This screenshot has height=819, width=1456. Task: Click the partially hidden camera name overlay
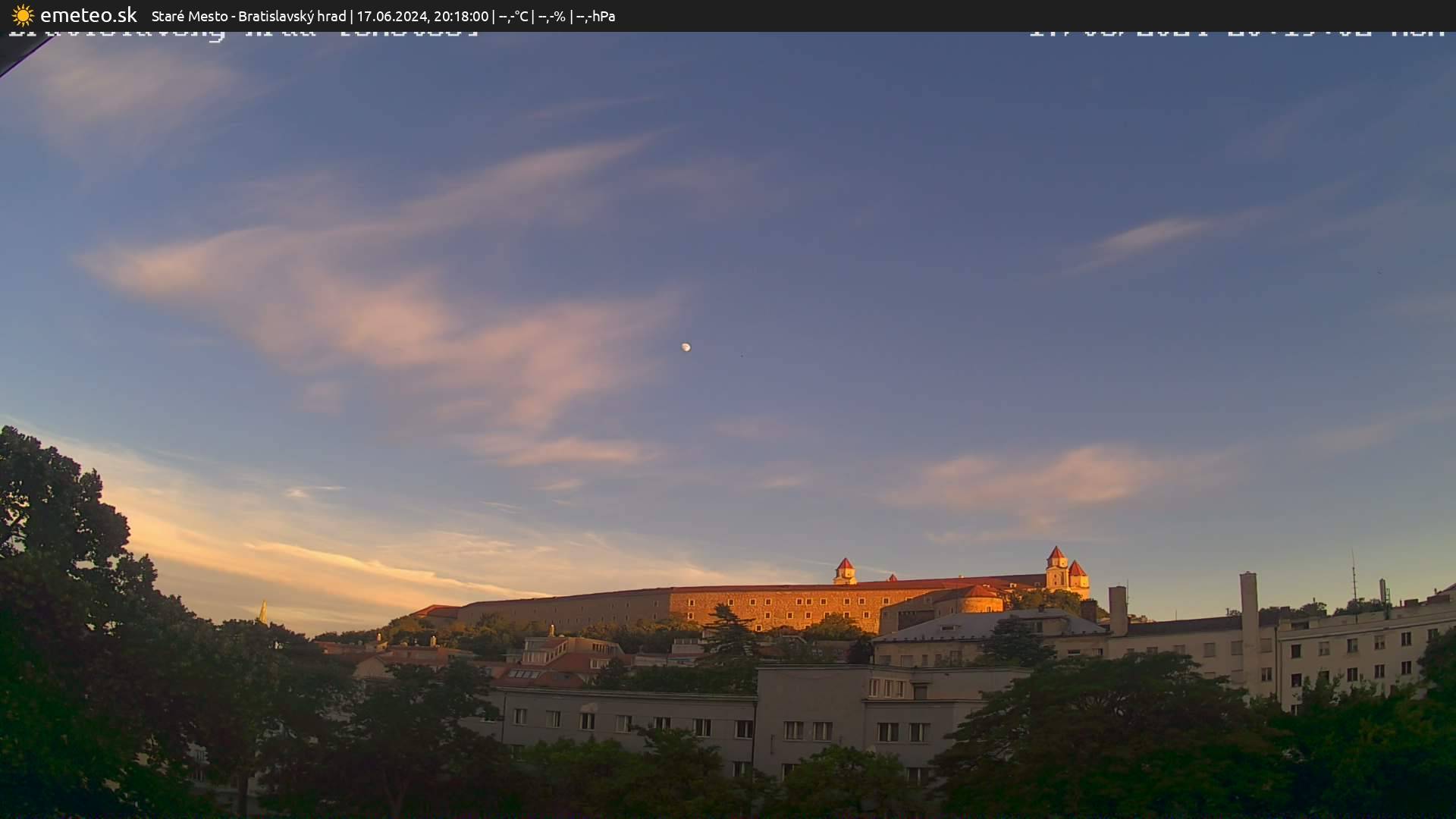click(x=243, y=34)
